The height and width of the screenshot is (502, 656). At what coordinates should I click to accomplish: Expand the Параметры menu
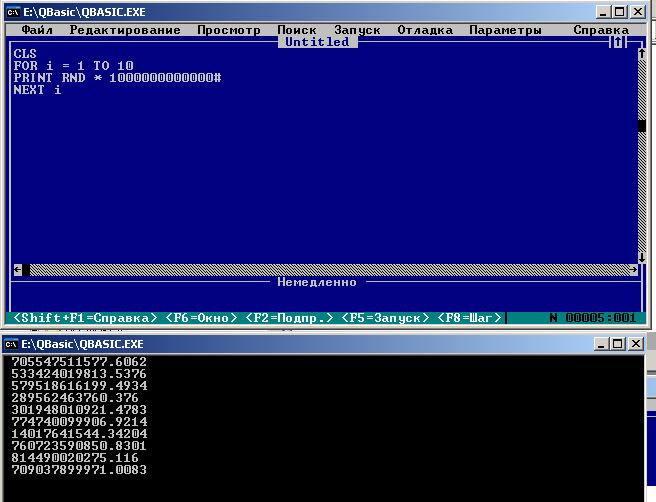[x=505, y=30]
